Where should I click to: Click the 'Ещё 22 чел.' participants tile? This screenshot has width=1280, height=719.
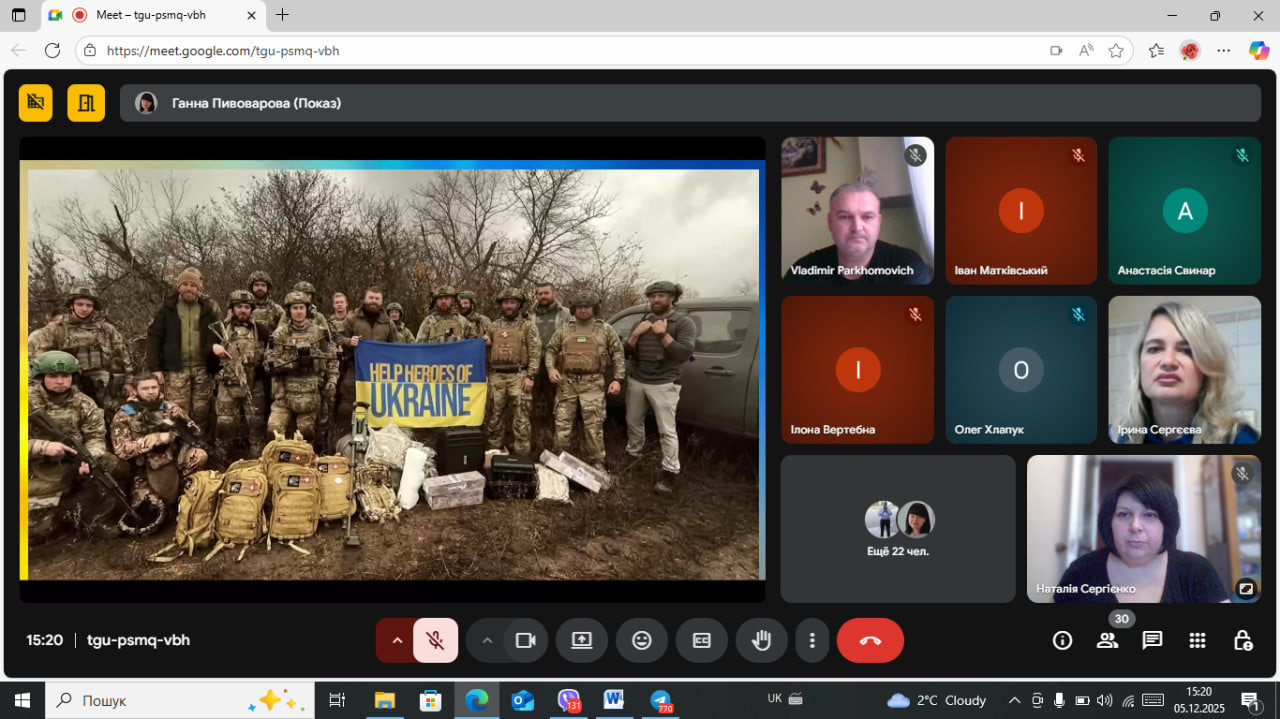click(897, 529)
